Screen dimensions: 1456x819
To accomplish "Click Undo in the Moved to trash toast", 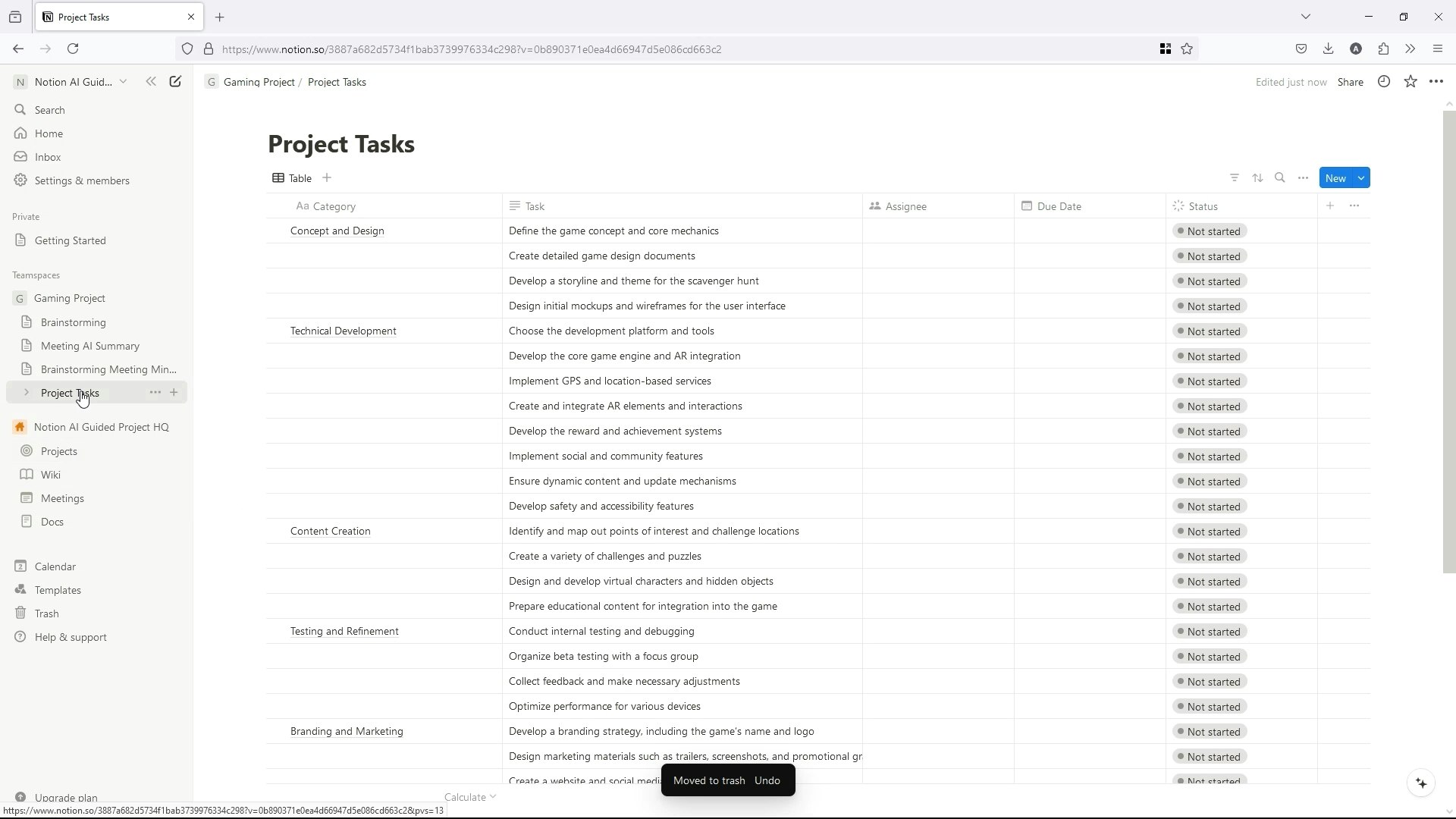I will [x=767, y=780].
